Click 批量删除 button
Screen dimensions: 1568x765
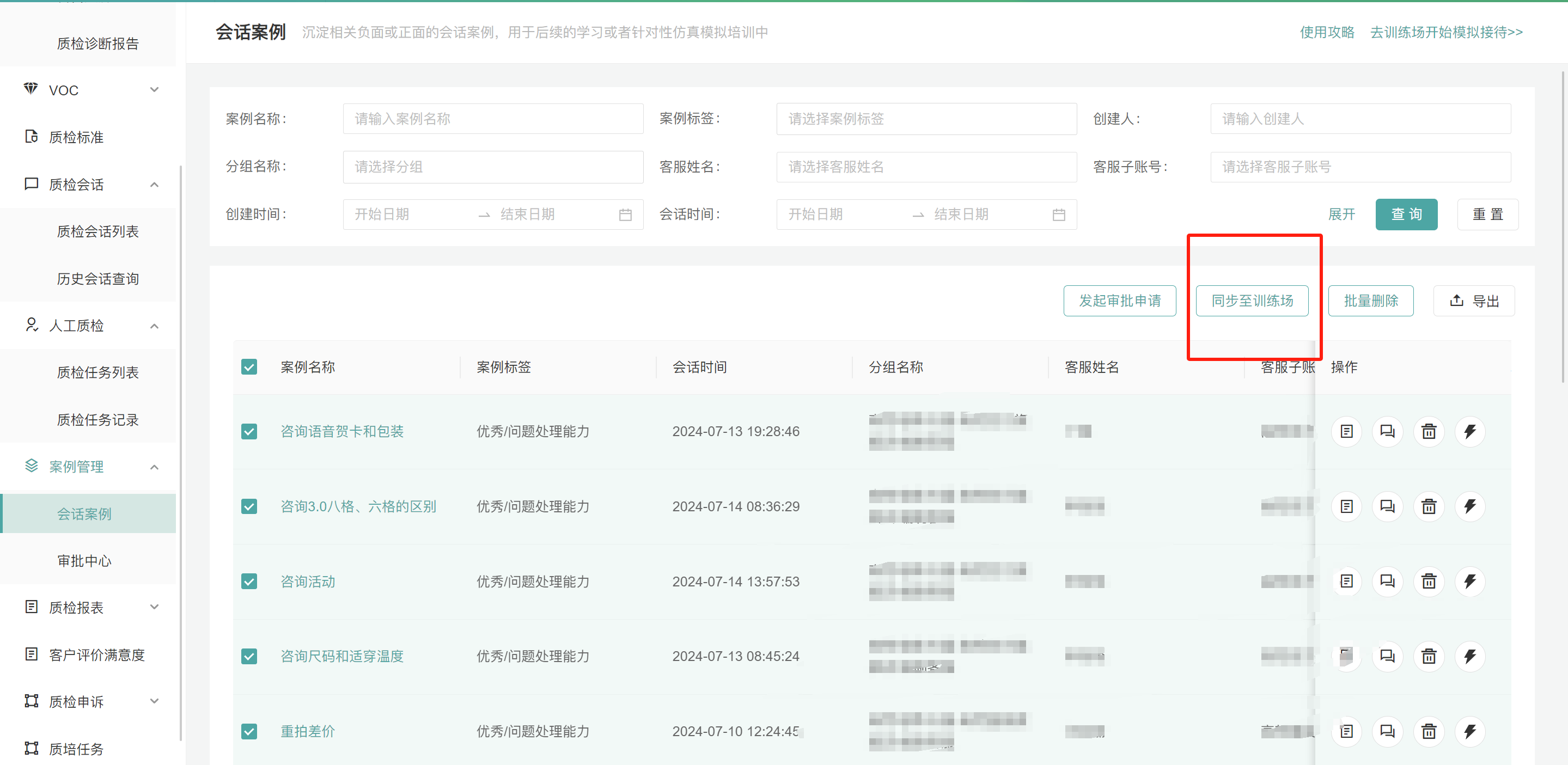pos(1371,301)
